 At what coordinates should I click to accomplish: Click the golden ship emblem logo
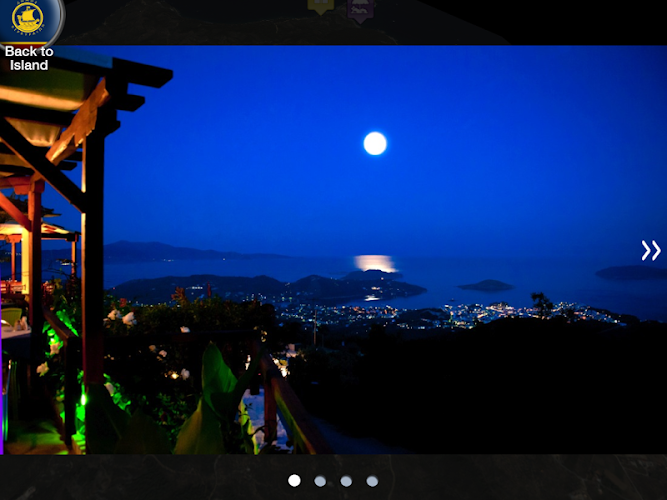coord(28,18)
